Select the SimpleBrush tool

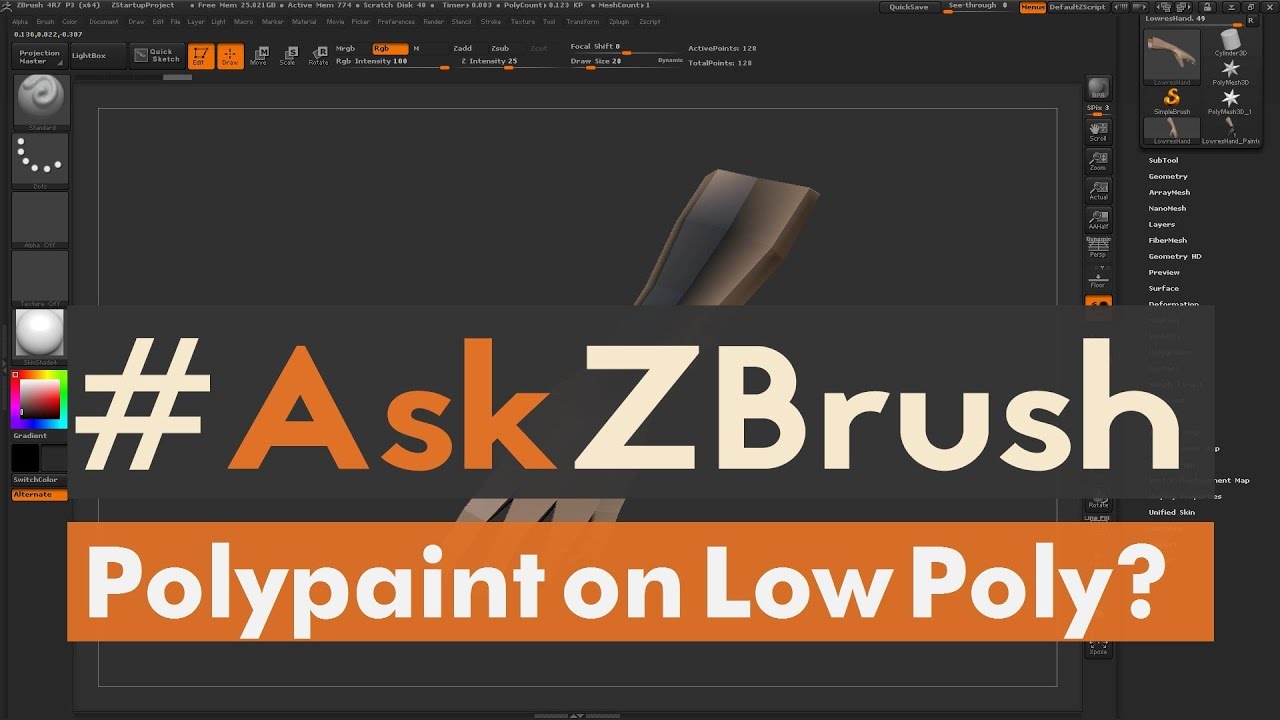1172,101
